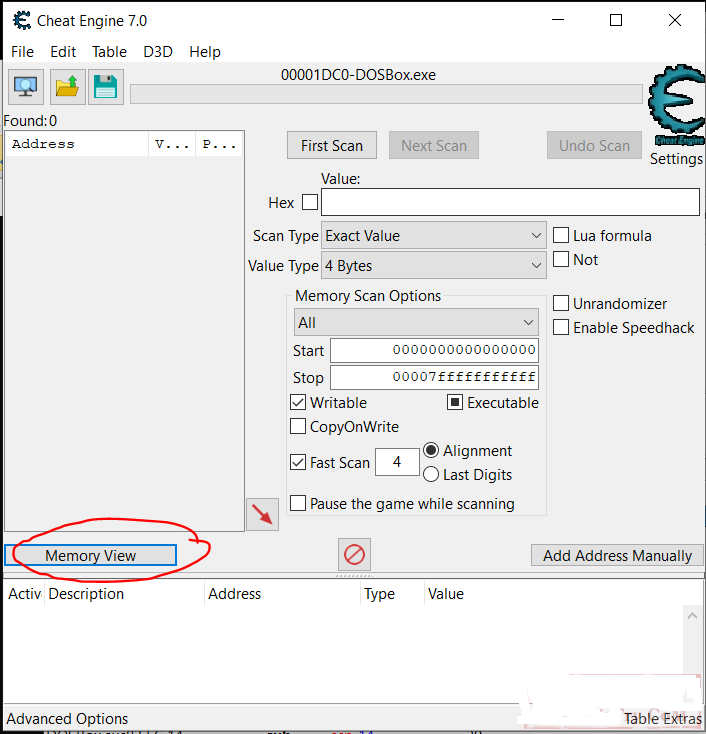This screenshot has width=706, height=734.
Task: Open the Cheat Engine logo settings
Action: [x=676, y=105]
